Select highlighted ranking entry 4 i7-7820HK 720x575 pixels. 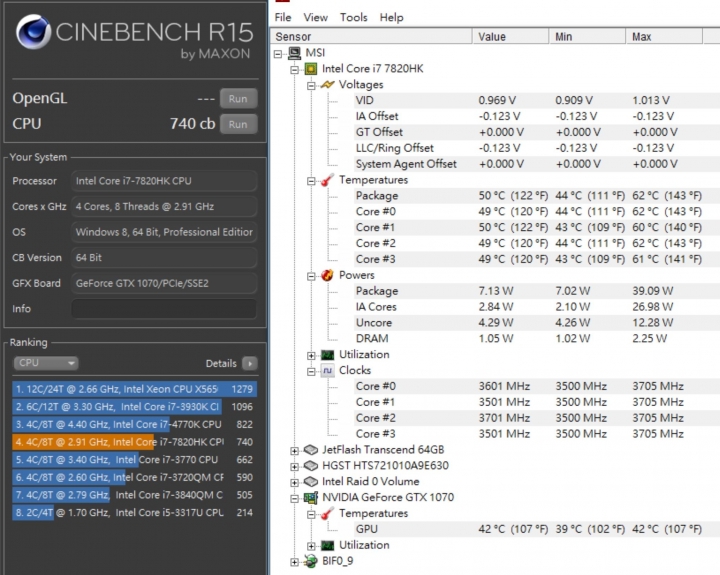point(135,442)
